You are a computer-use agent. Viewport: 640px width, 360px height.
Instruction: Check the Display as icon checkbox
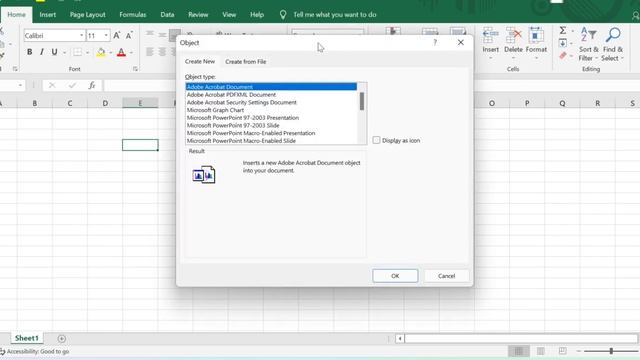(x=376, y=140)
